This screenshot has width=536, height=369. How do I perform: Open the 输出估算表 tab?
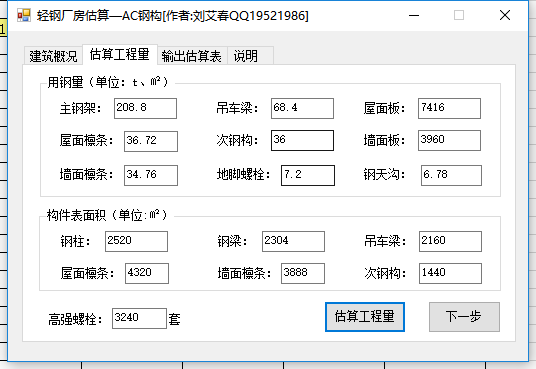click(x=191, y=56)
